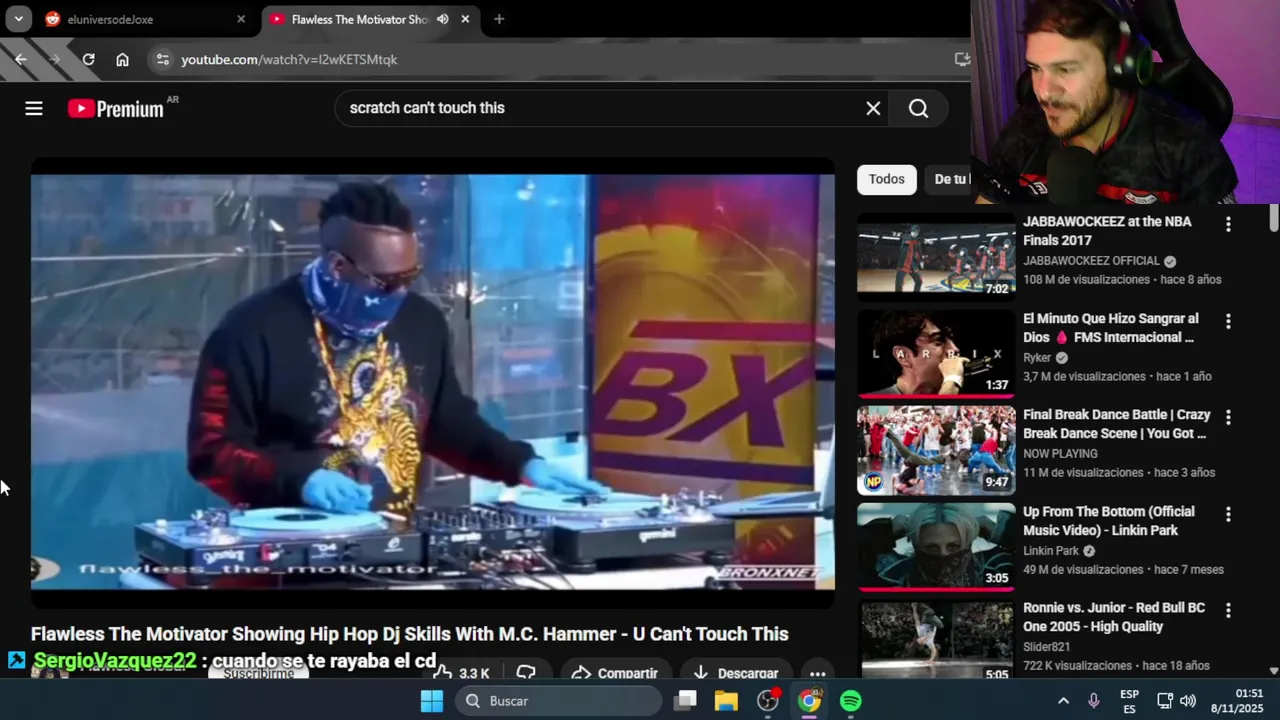The image size is (1280, 720).
Task: Open the YouTube hamburger guide menu
Action: point(34,108)
